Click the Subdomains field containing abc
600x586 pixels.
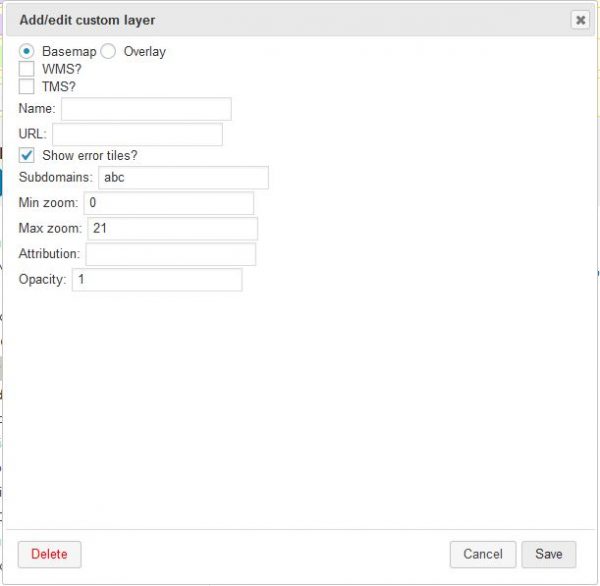183,178
